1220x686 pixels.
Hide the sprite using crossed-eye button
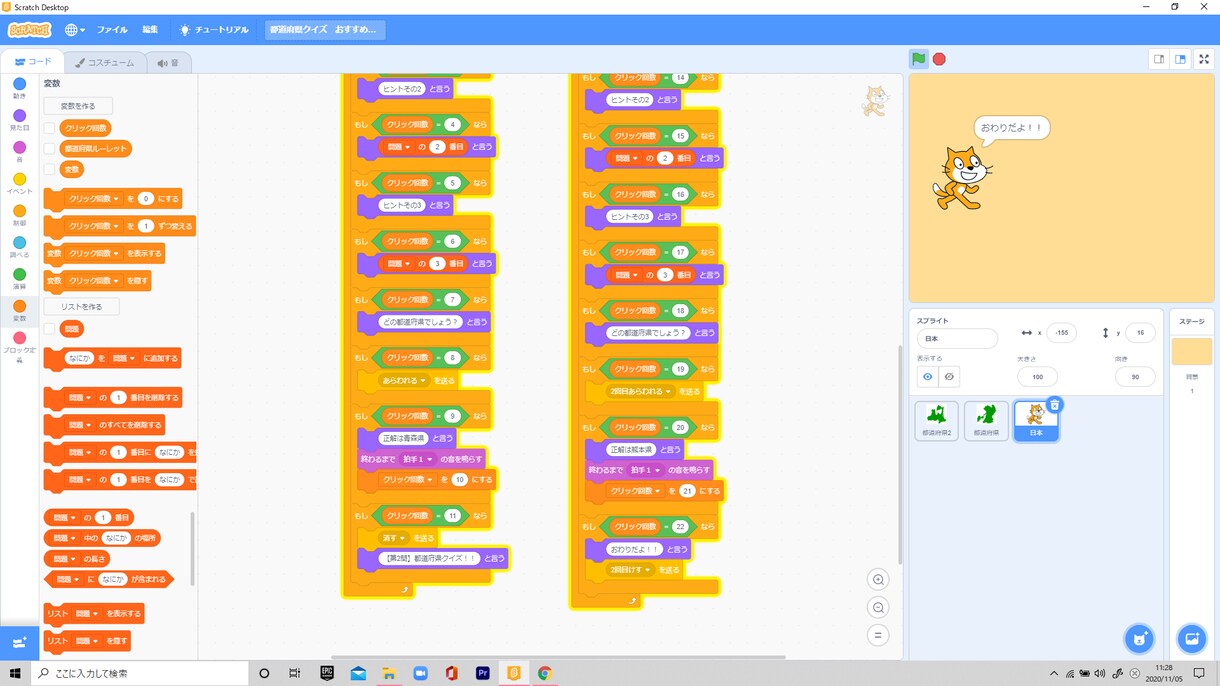[949, 377]
